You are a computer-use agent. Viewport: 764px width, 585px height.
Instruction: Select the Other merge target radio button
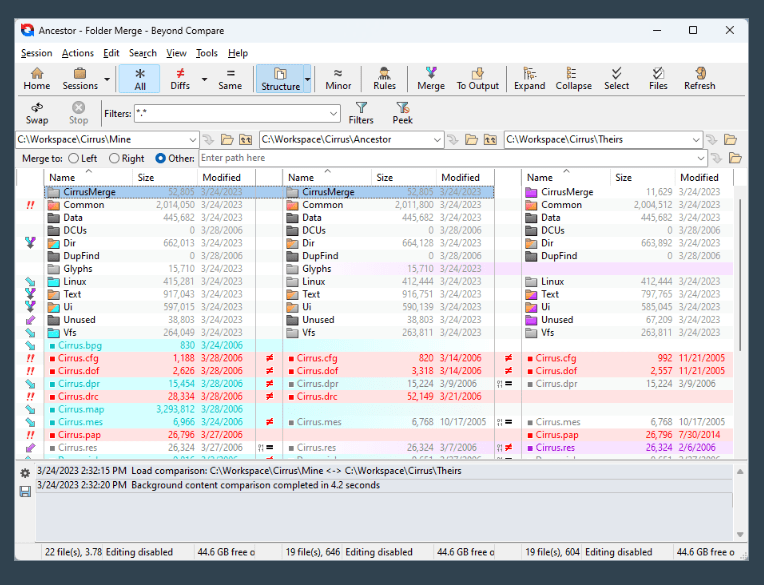click(161, 158)
